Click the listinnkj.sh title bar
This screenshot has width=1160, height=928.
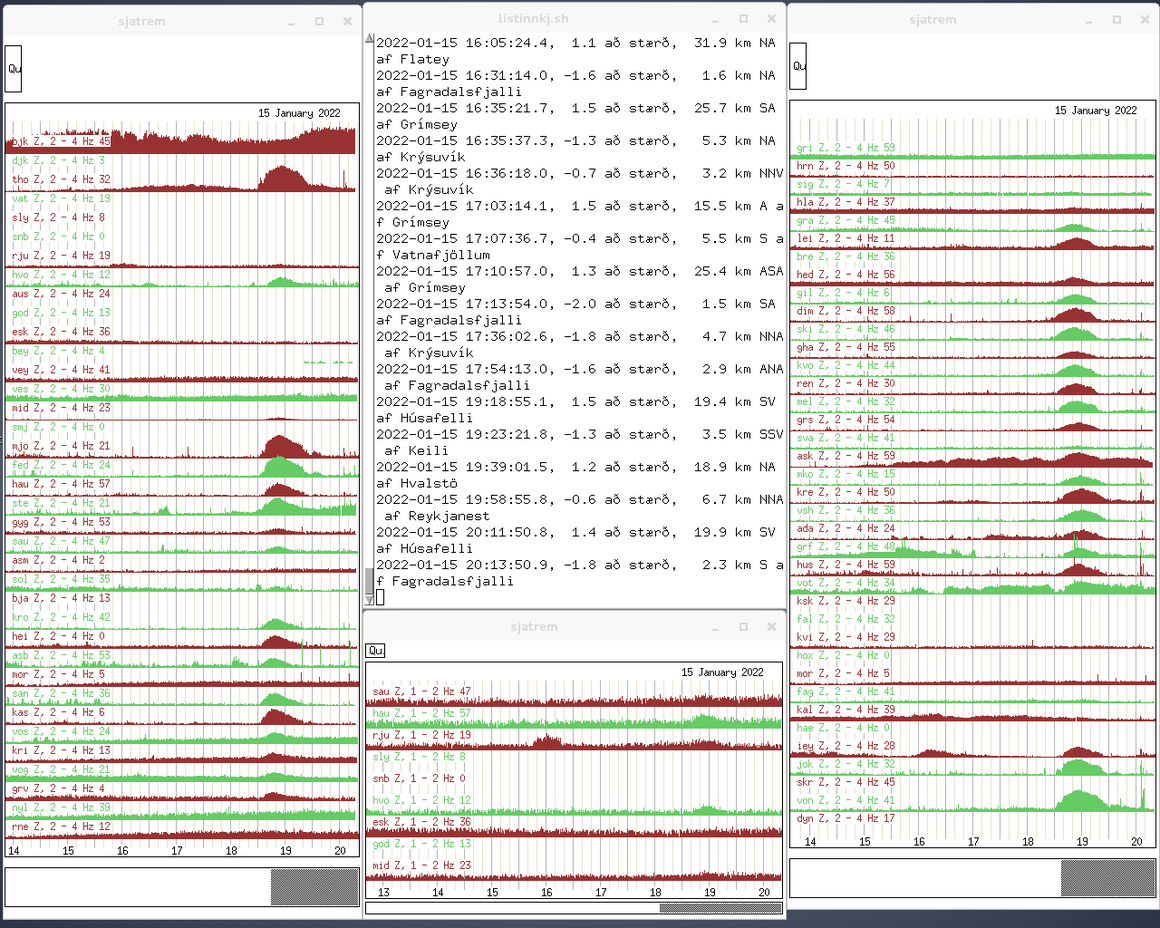point(560,19)
